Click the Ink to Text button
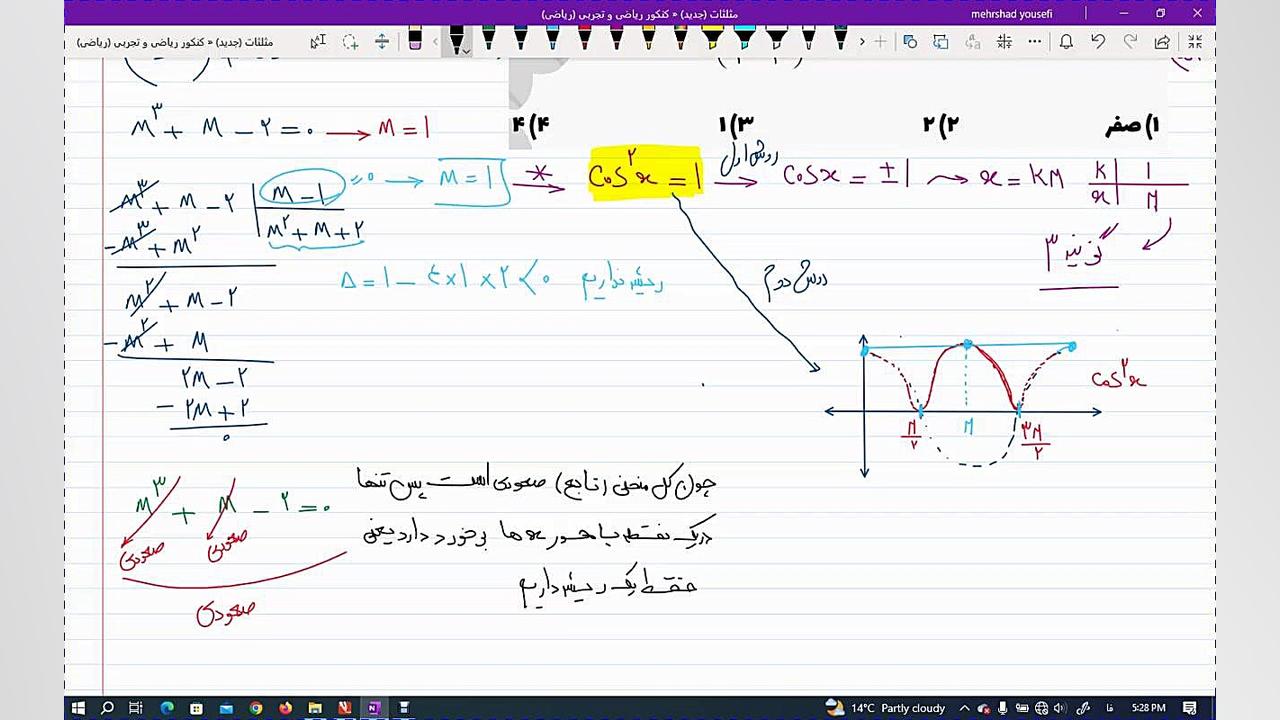This screenshot has height=720, width=1280. coord(973,42)
